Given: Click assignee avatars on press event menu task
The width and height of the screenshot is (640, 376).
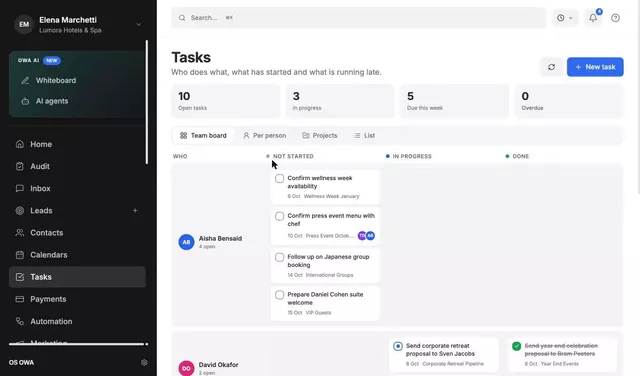Looking at the screenshot, I should click(366, 236).
